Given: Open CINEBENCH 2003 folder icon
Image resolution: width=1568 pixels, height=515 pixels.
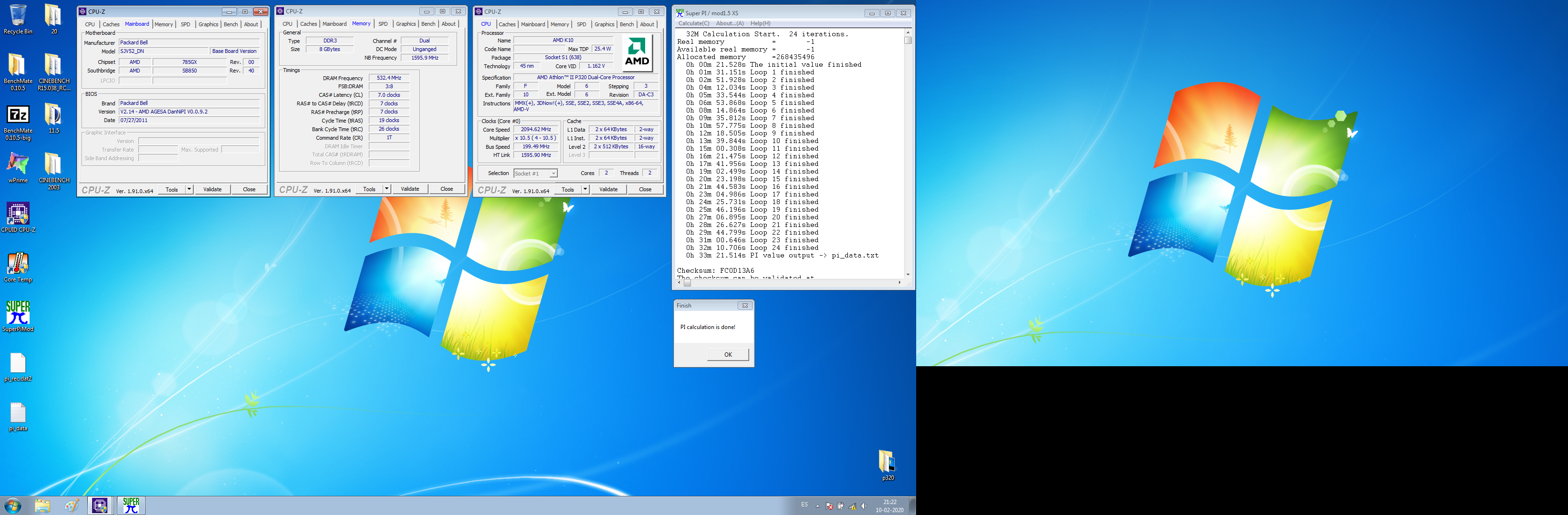Looking at the screenshot, I should pos(53,172).
